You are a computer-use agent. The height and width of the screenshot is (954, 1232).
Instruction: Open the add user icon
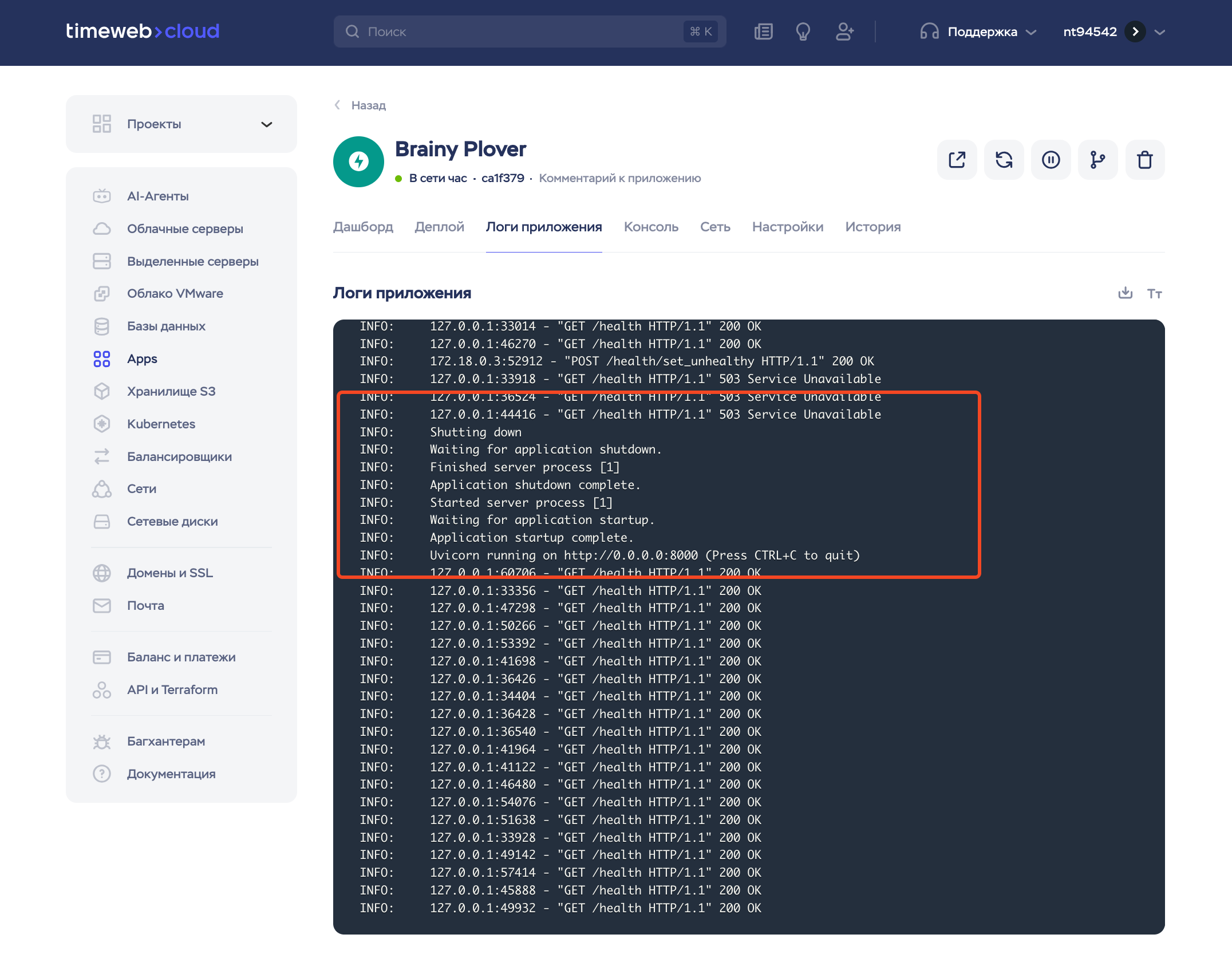[x=844, y=31]
